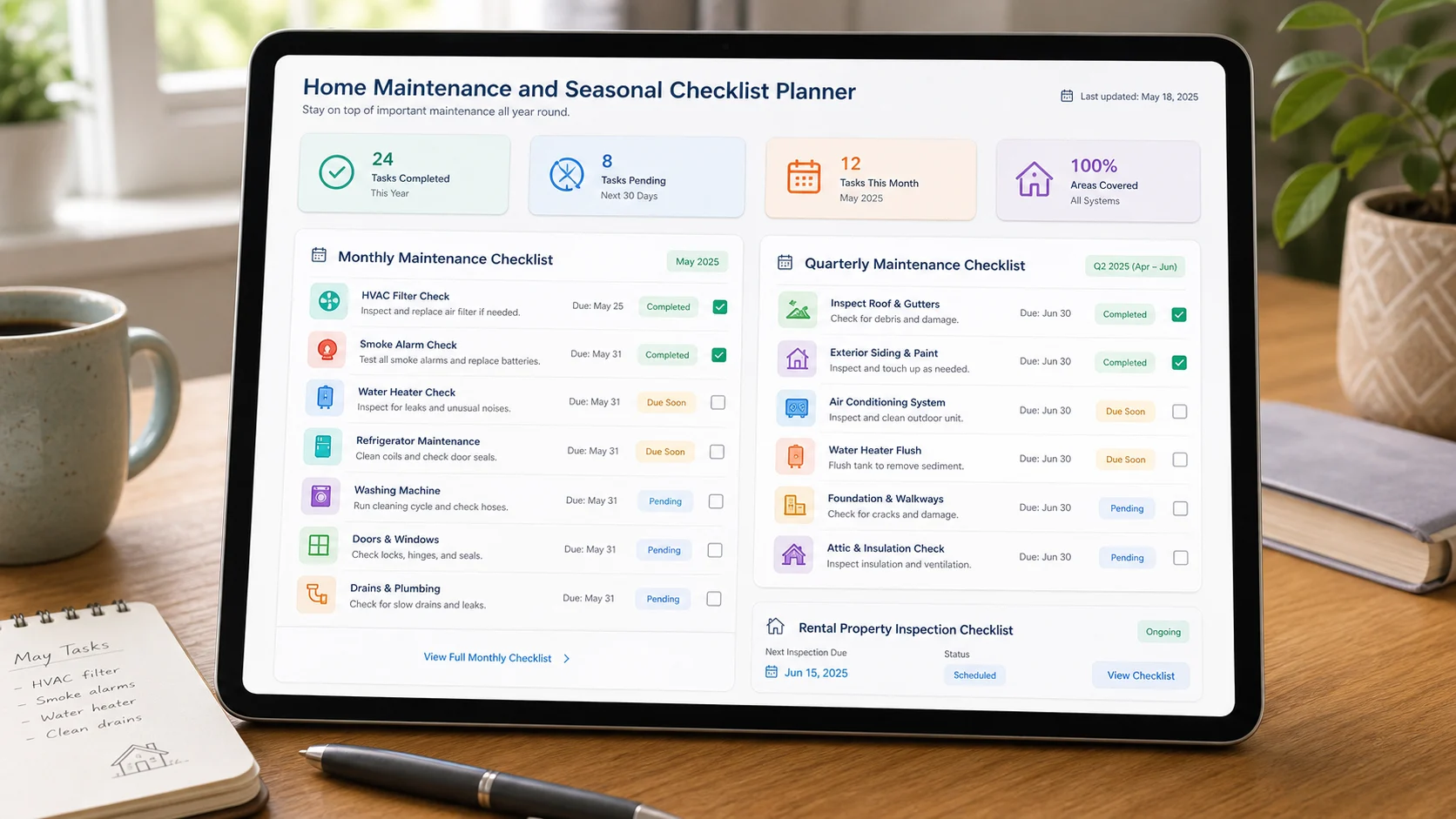Open the View Full Monthly Checklist link
The width and height of the screenshot is (1456, 819).
click(x=488, y=657)
